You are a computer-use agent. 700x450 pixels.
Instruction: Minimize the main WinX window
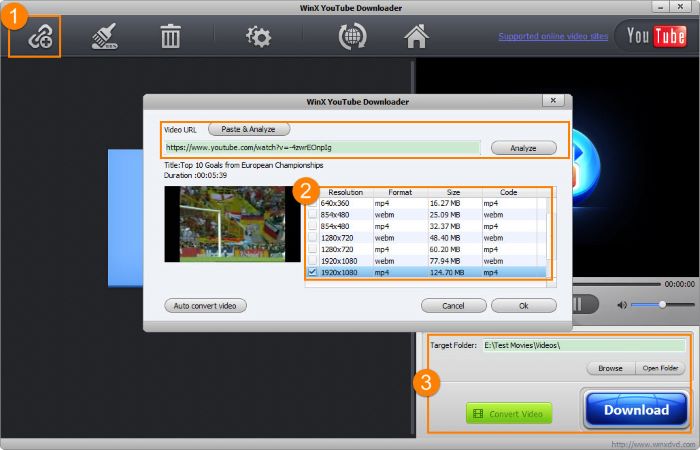coord(660,7)
